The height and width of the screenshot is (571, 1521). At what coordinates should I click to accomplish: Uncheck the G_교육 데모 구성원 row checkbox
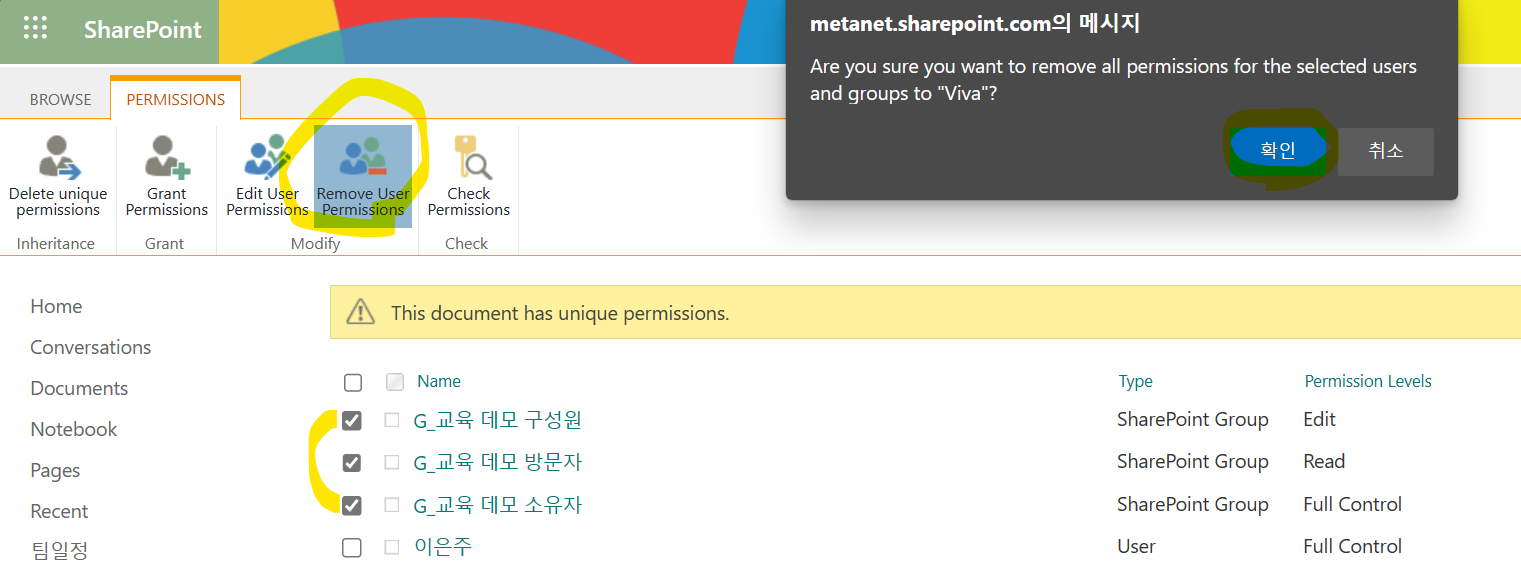coord(352,421)
